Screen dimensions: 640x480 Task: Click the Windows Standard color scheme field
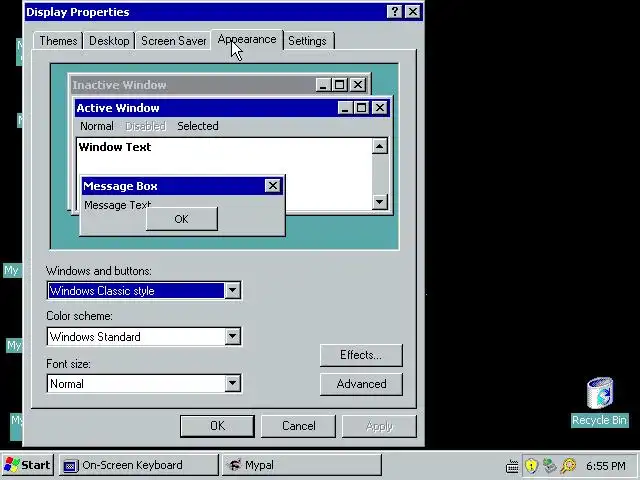coord(144,336)
